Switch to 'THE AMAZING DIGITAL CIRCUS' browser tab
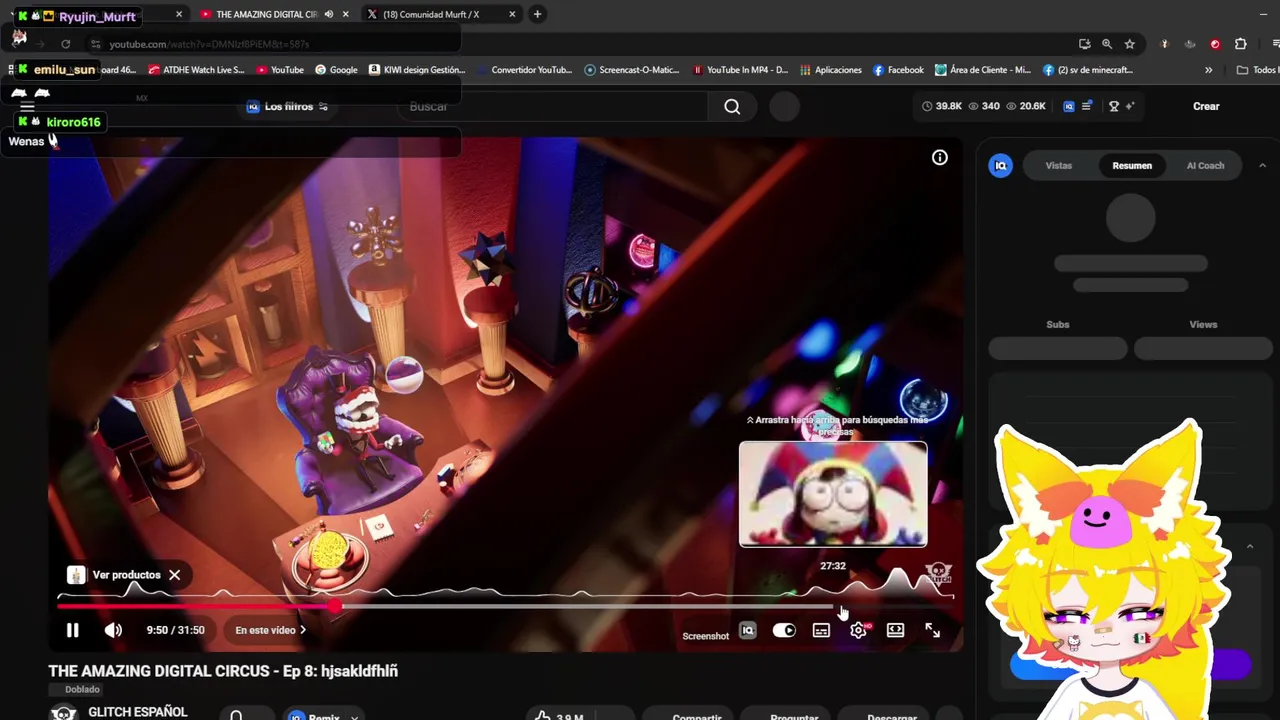 coord(265,14)
